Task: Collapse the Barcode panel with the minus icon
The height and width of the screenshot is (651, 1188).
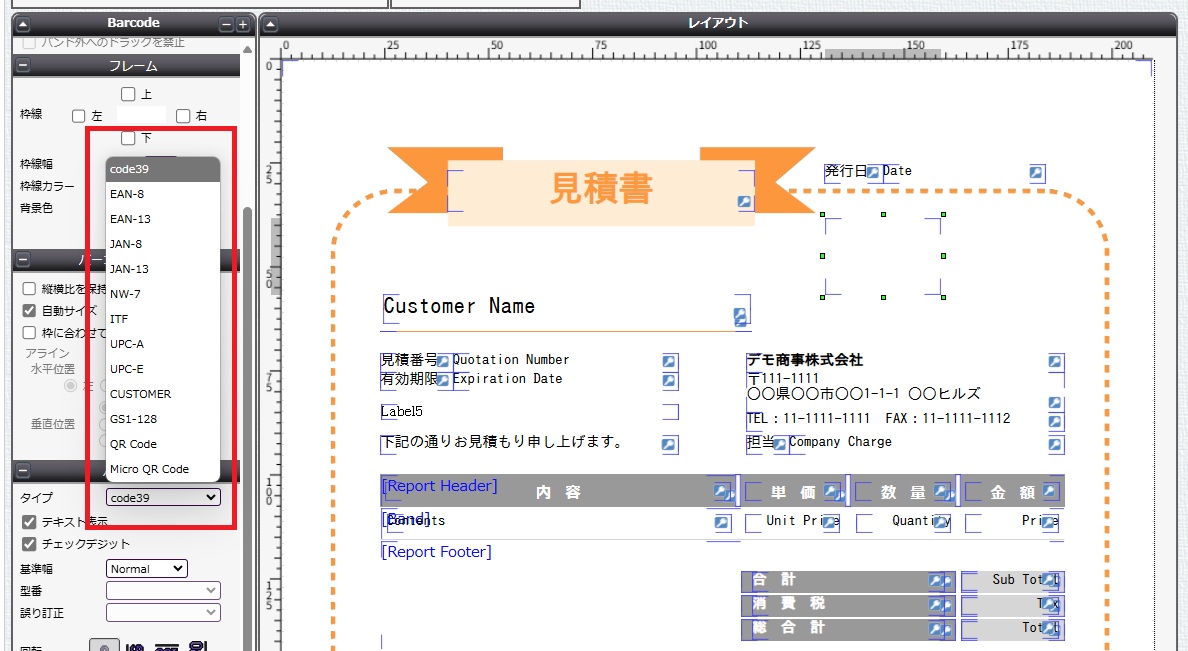Action: pos(226,23)
